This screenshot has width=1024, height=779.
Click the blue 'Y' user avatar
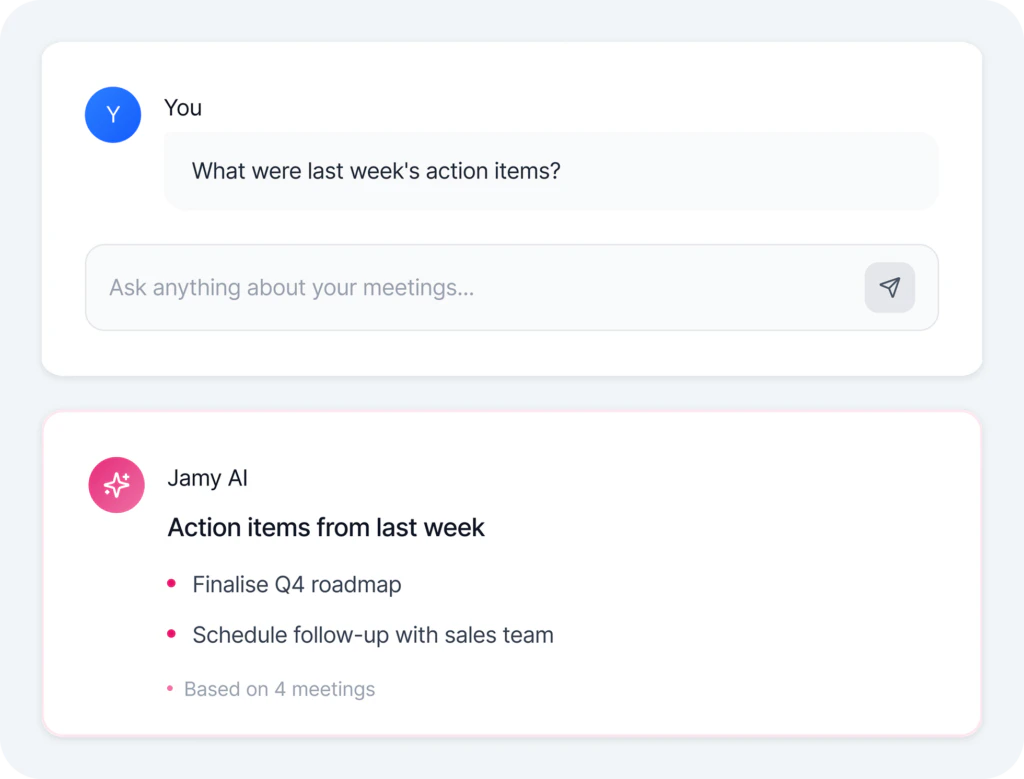click(113, 114)
